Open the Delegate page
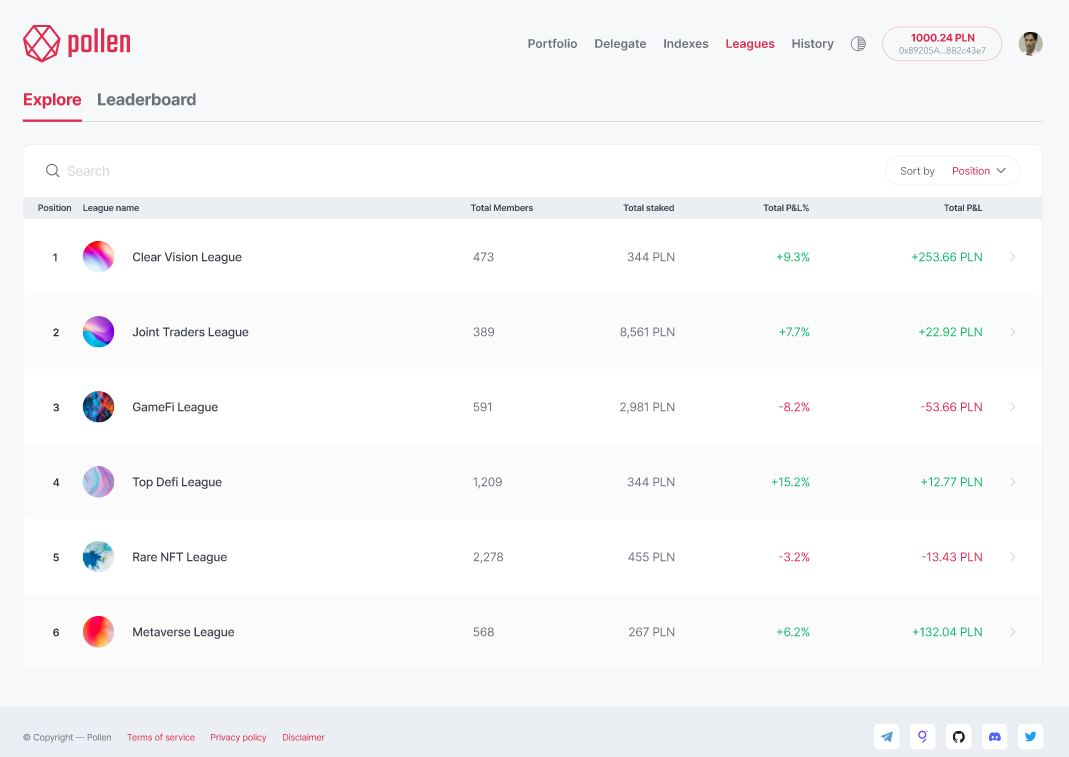The image size is (1069, 757). tap(620, 44)
